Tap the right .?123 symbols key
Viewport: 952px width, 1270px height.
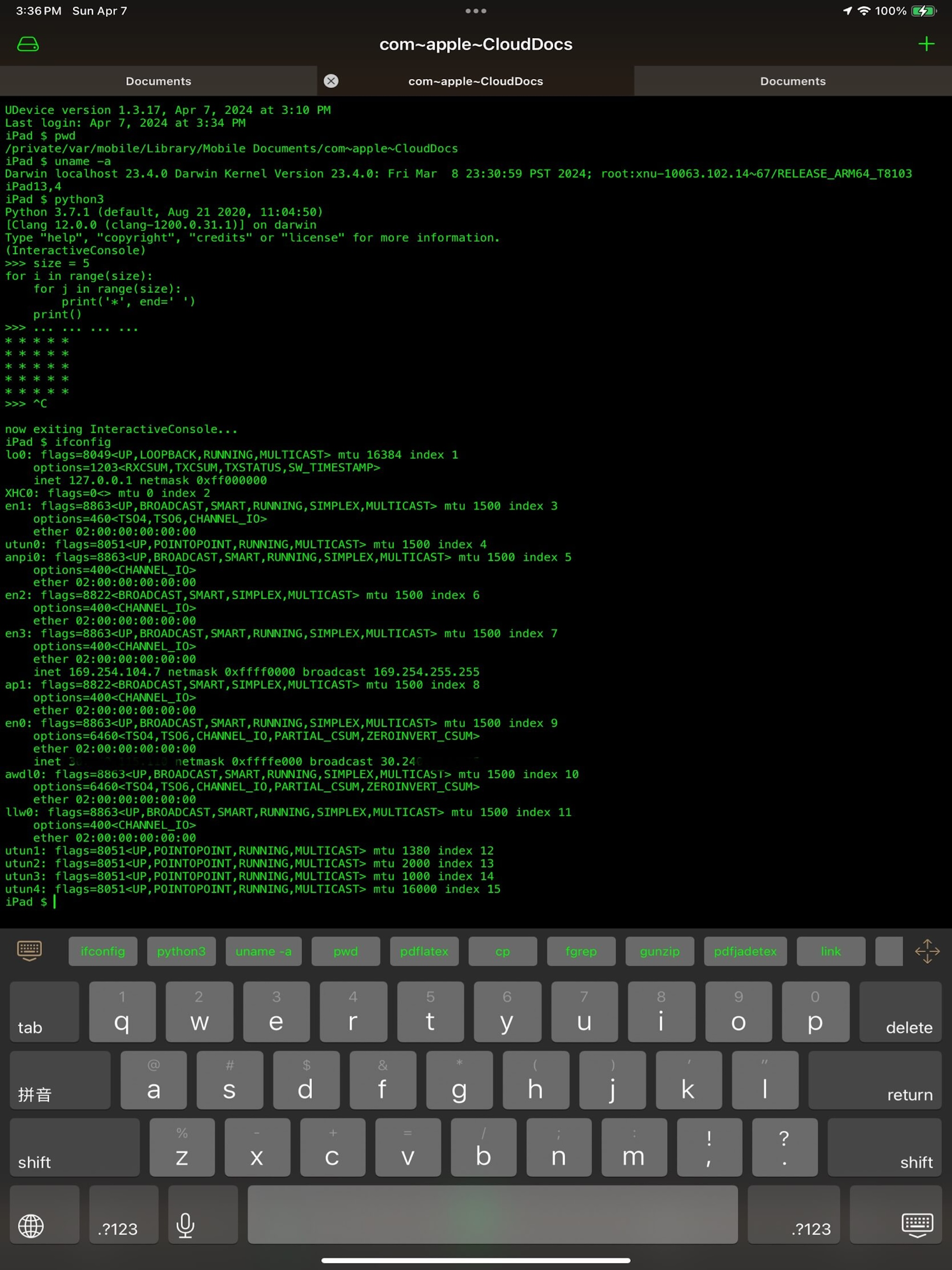pyautogui.click(x=794, y=1215)
